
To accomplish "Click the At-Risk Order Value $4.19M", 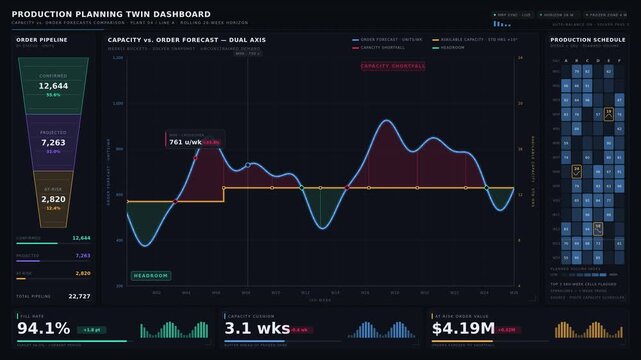I will tap(463, 329).
